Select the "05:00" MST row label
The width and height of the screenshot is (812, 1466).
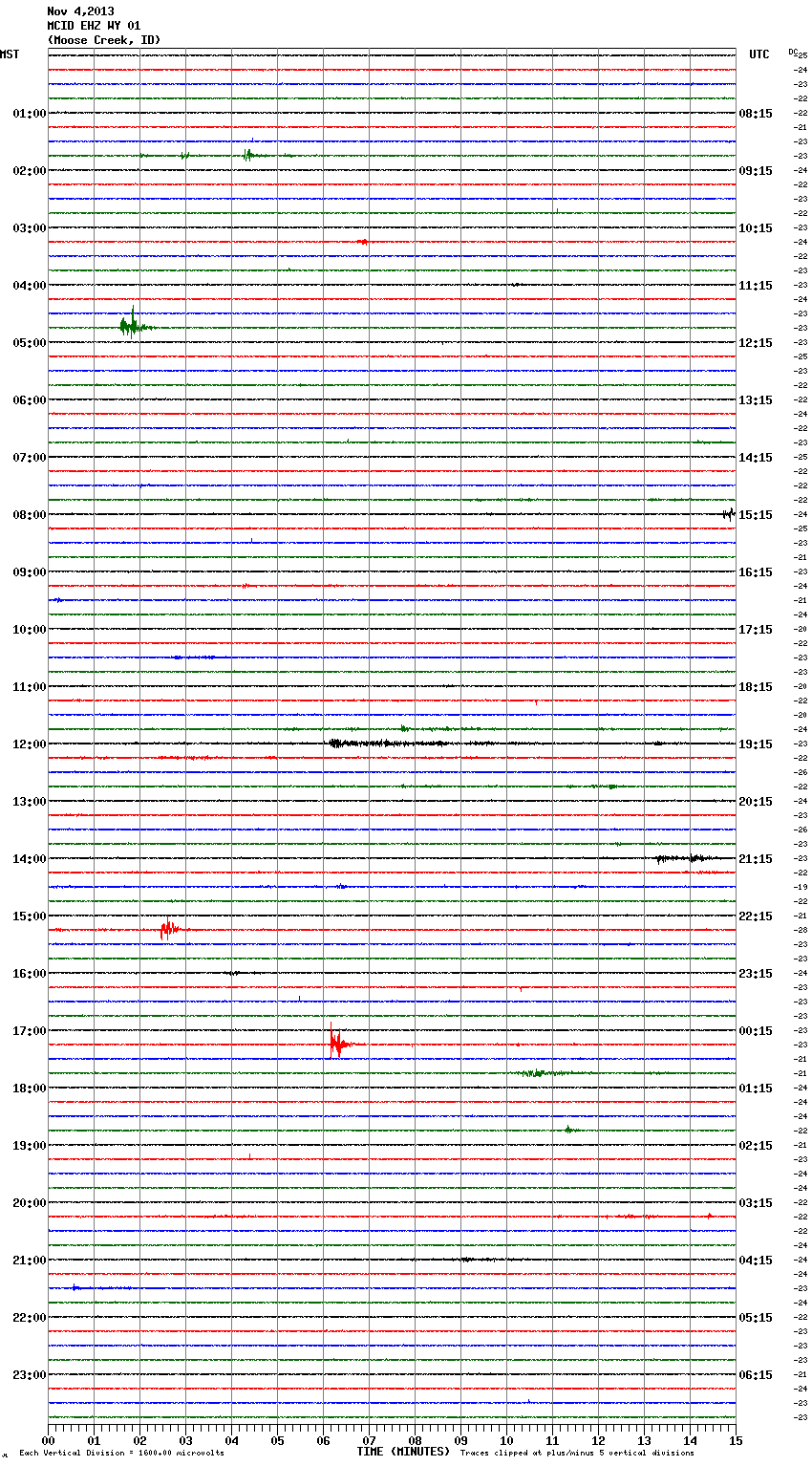[x=30, y=343]
